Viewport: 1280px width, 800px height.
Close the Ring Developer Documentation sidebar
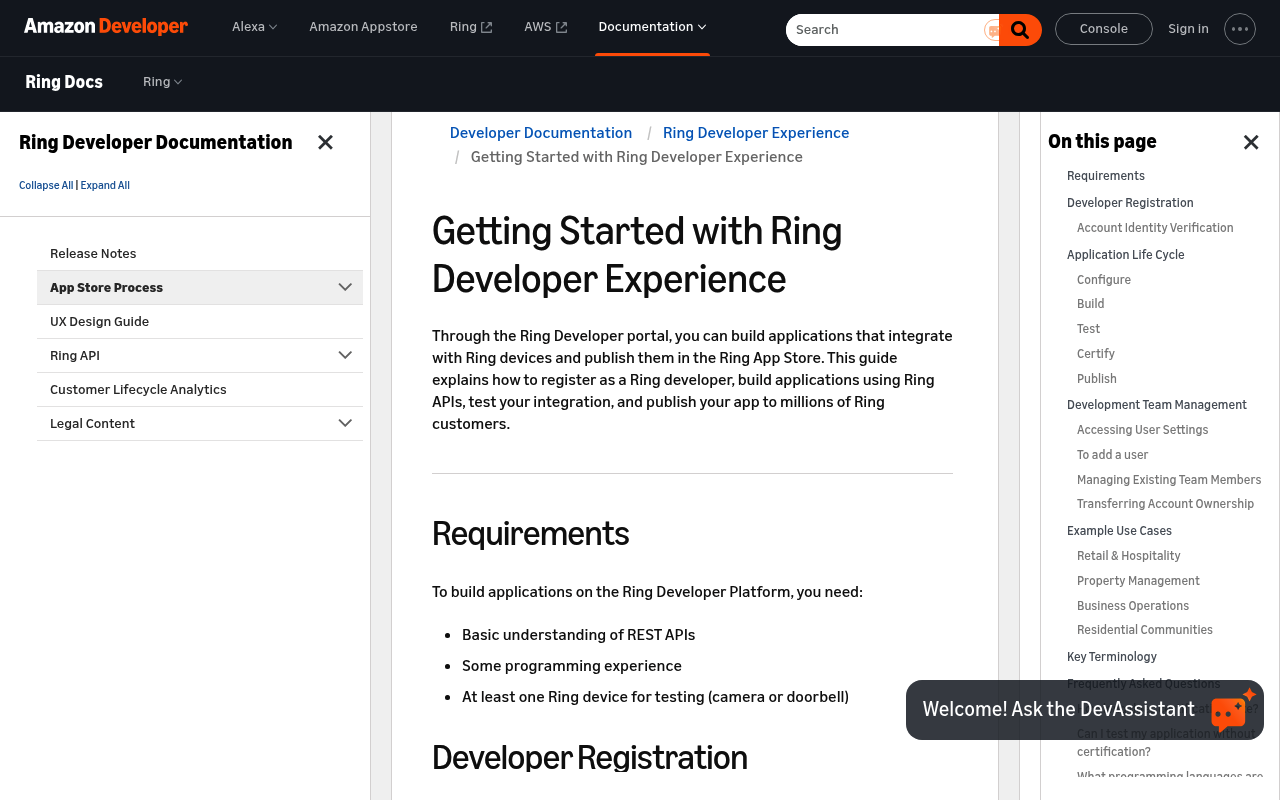pos(325,142)
